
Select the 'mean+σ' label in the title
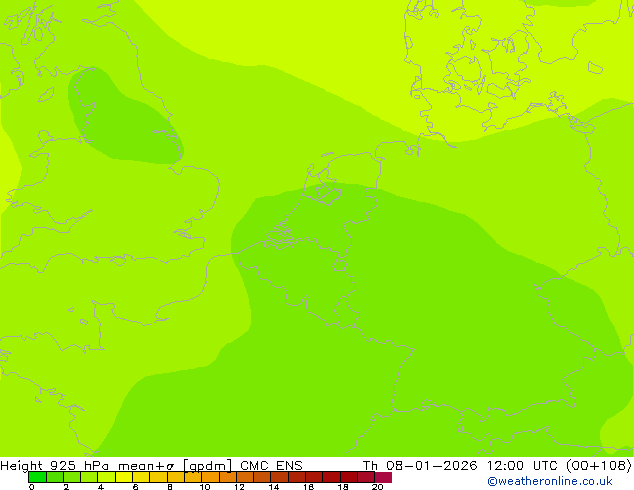click(146, 466)
